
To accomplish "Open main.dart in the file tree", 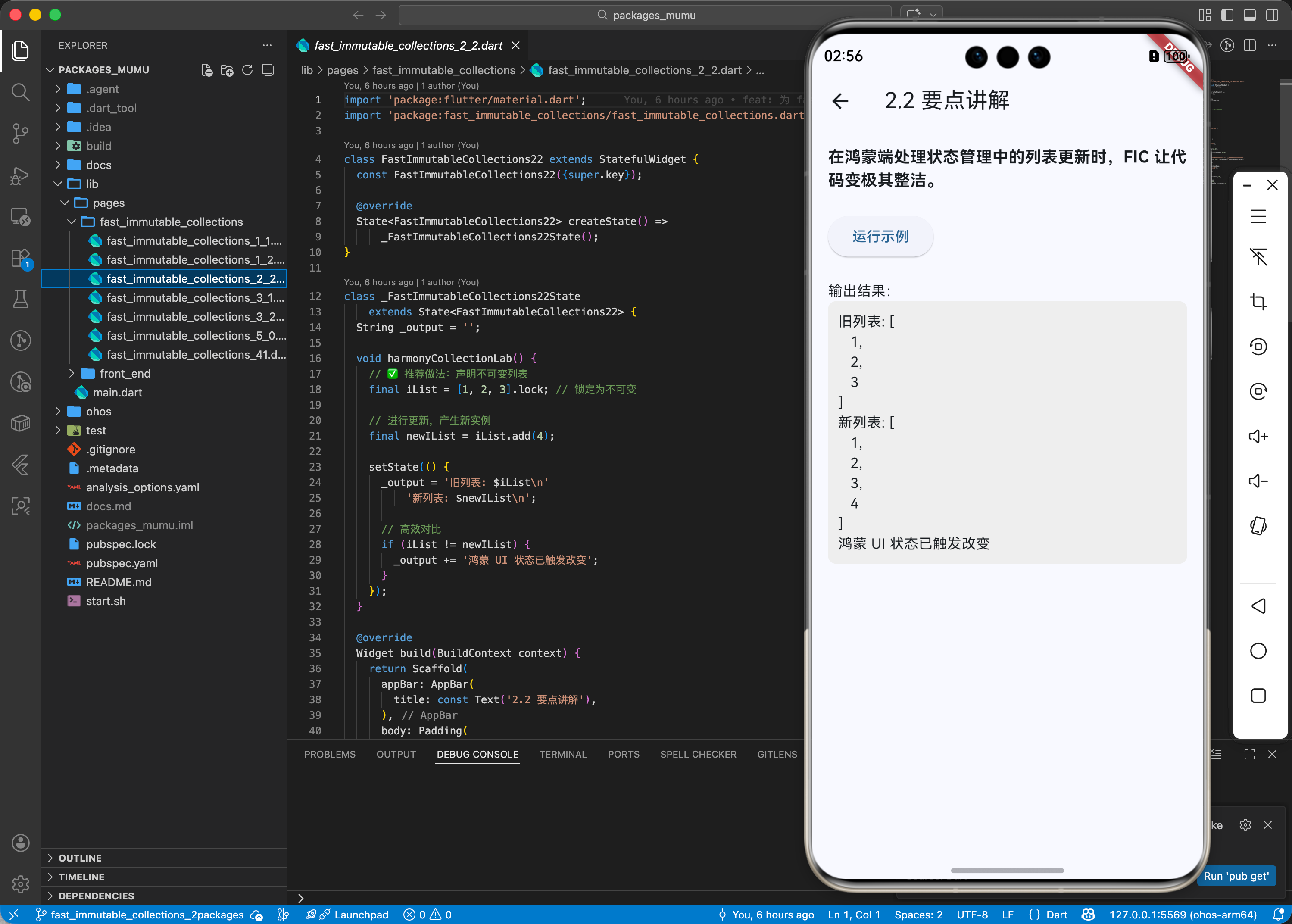I will [117, 393].
